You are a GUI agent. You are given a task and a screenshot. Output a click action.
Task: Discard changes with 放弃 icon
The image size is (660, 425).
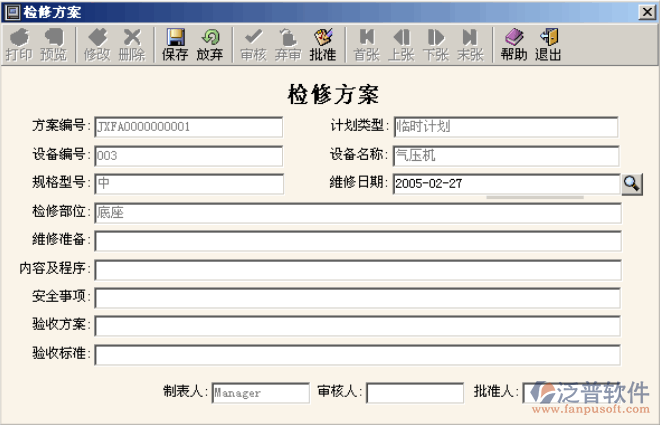[x=210, y=45]
